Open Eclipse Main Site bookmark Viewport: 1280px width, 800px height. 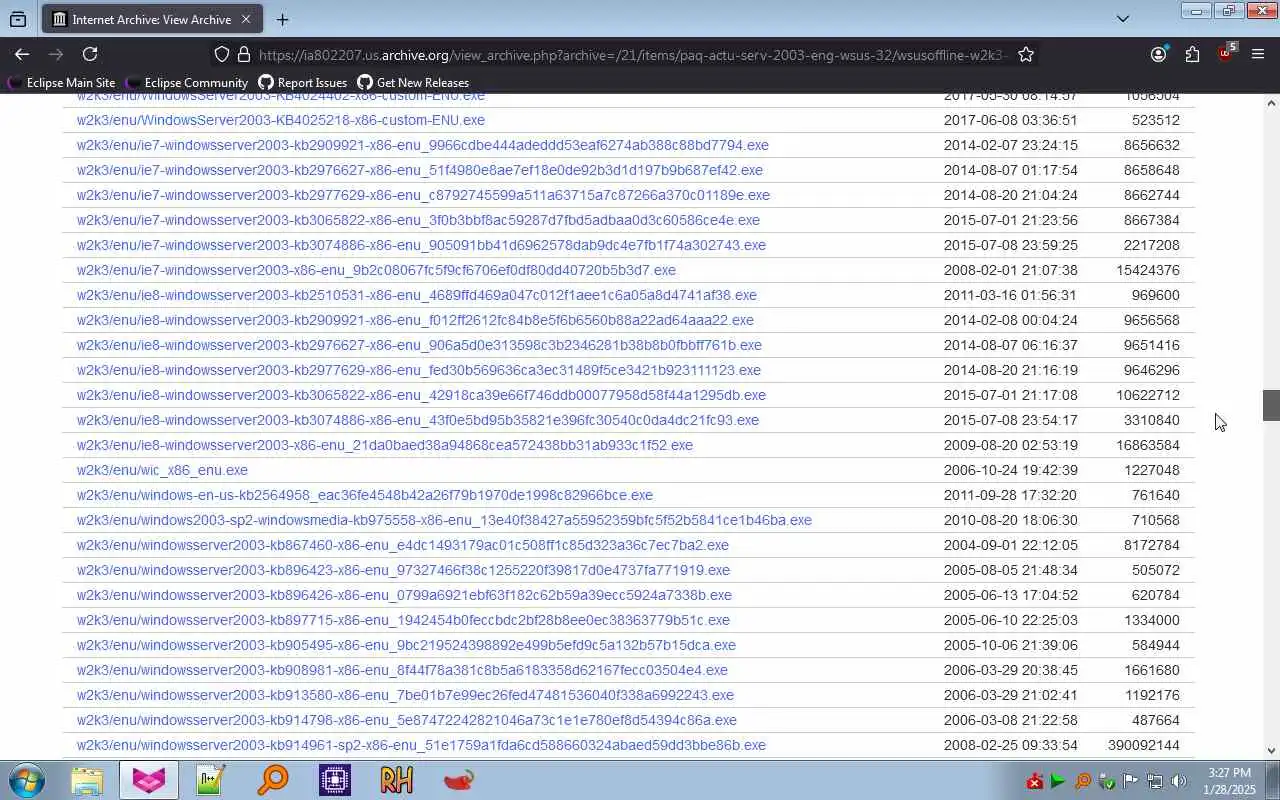[x=61, y=82]
